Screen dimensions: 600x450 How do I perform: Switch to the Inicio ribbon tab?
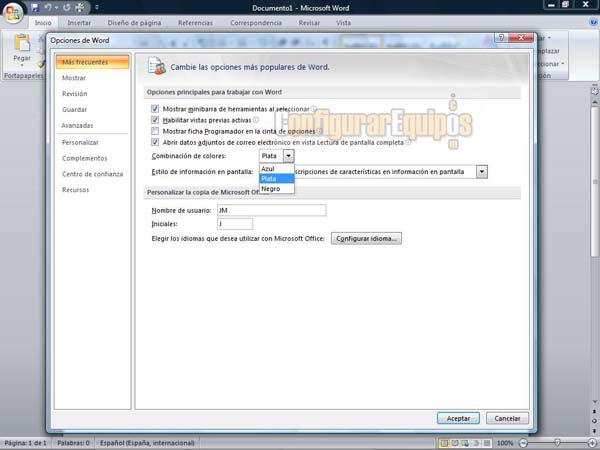tap(43, 23)
